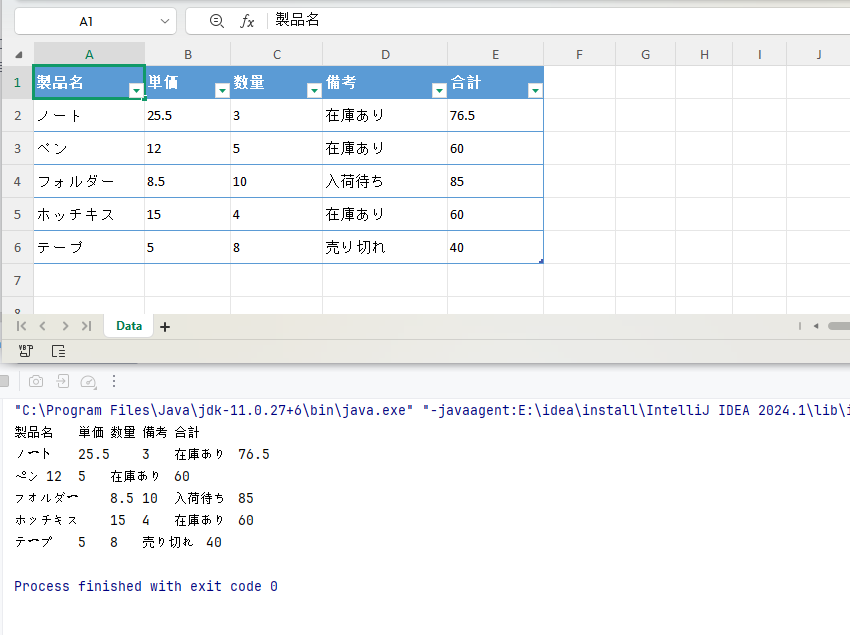
Task: Expand the Name Box A1 dropdown
Action: coord(165,21)
